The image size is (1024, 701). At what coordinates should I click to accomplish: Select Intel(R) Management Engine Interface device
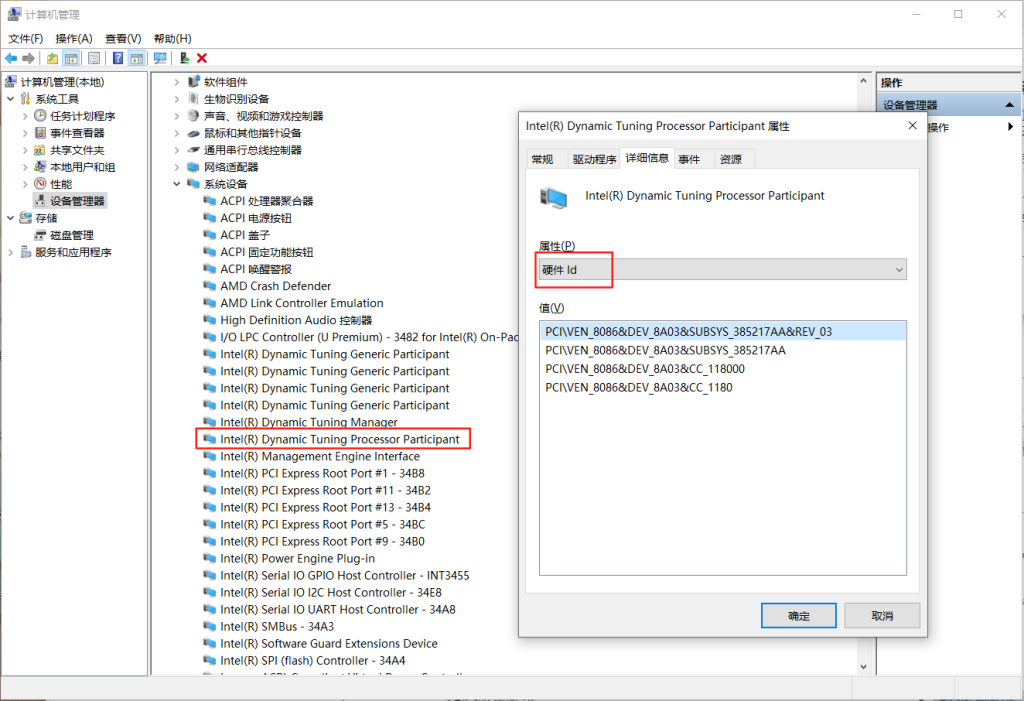pos(320,456)
